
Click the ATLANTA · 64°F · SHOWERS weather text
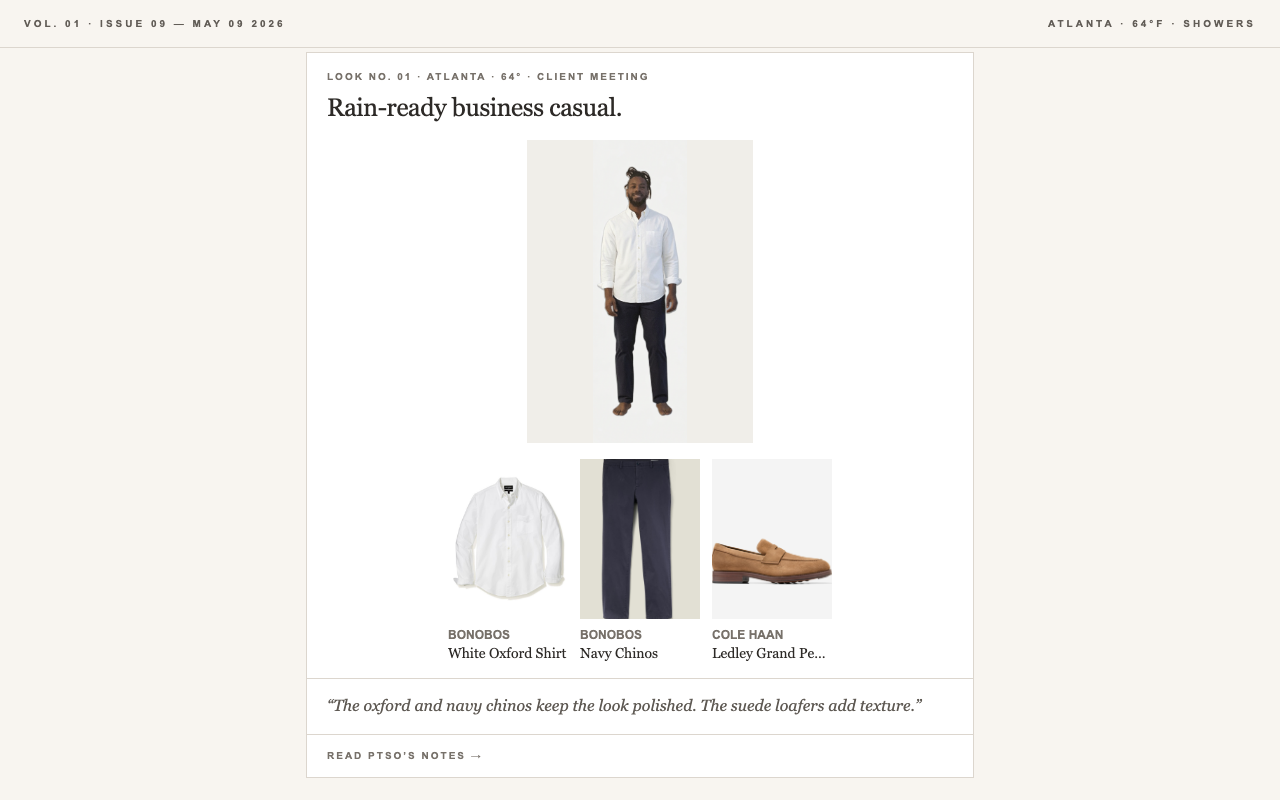click(1151, 24)
